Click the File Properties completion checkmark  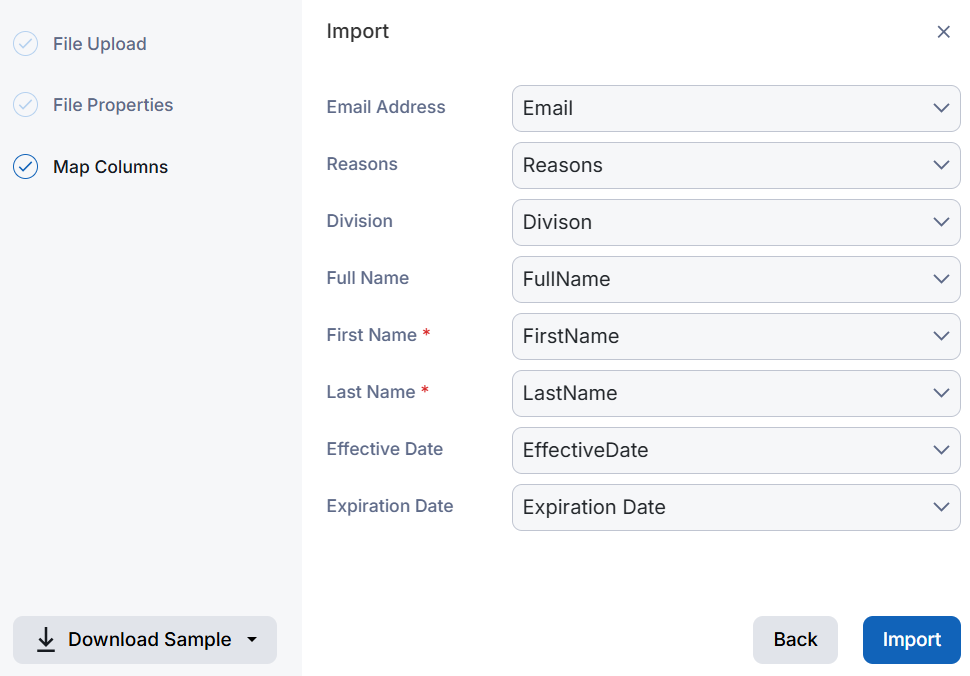pos(25,104)
